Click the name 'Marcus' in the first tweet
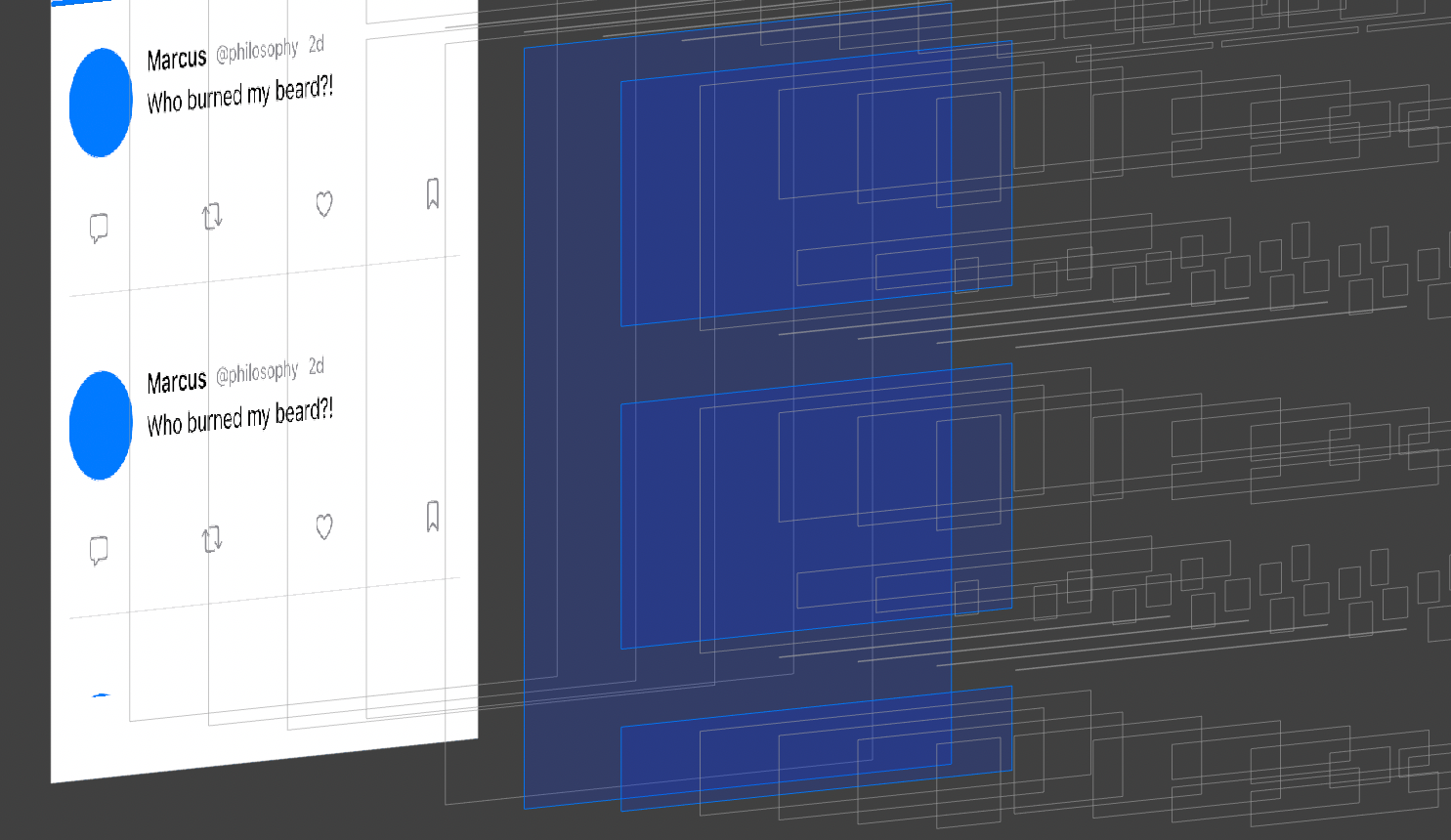 tap(177, 60)
